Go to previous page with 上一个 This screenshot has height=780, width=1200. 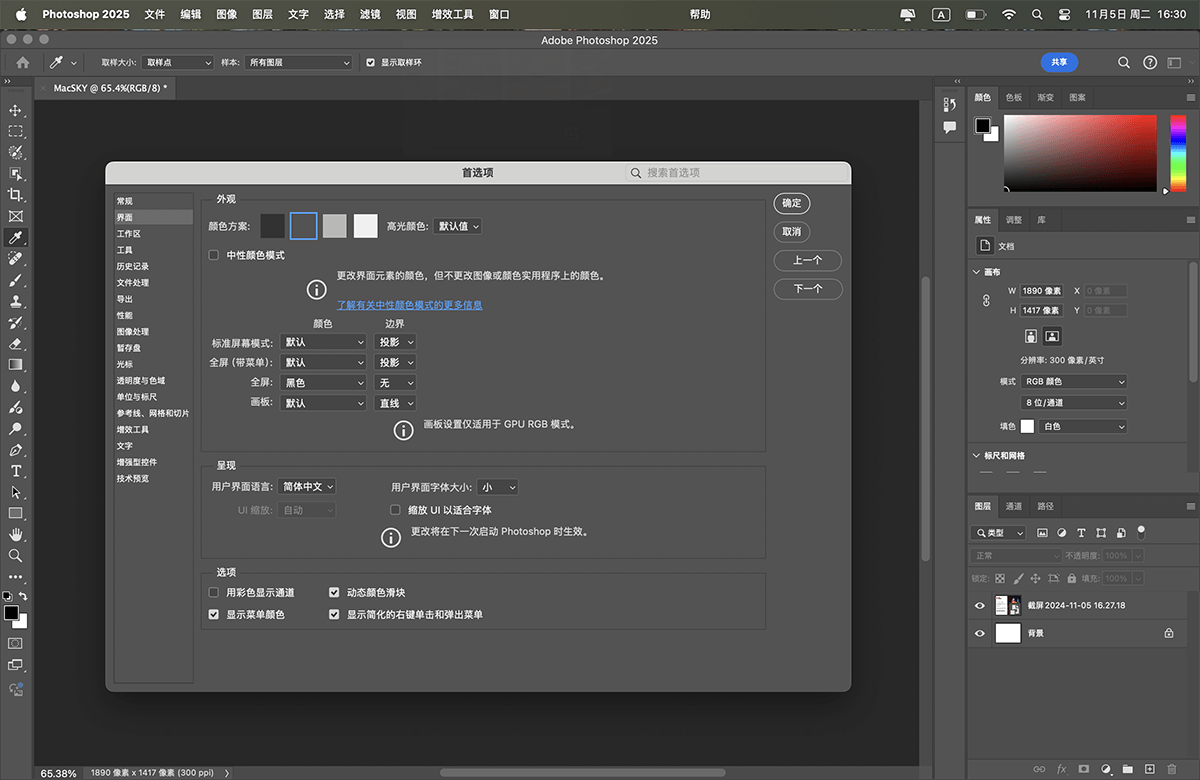pos(808,260)
